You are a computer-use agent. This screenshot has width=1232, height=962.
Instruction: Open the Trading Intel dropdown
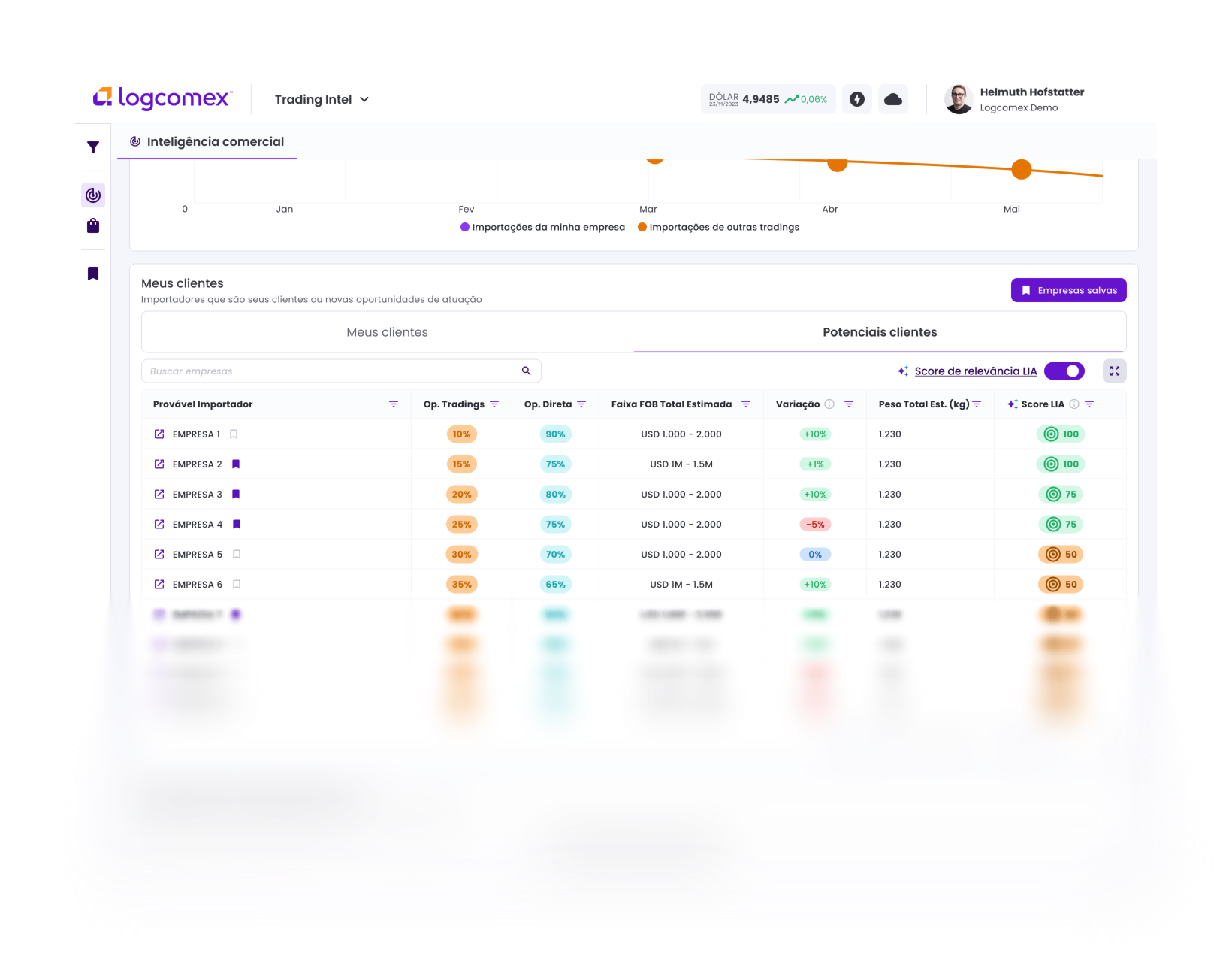coord(322,99)
